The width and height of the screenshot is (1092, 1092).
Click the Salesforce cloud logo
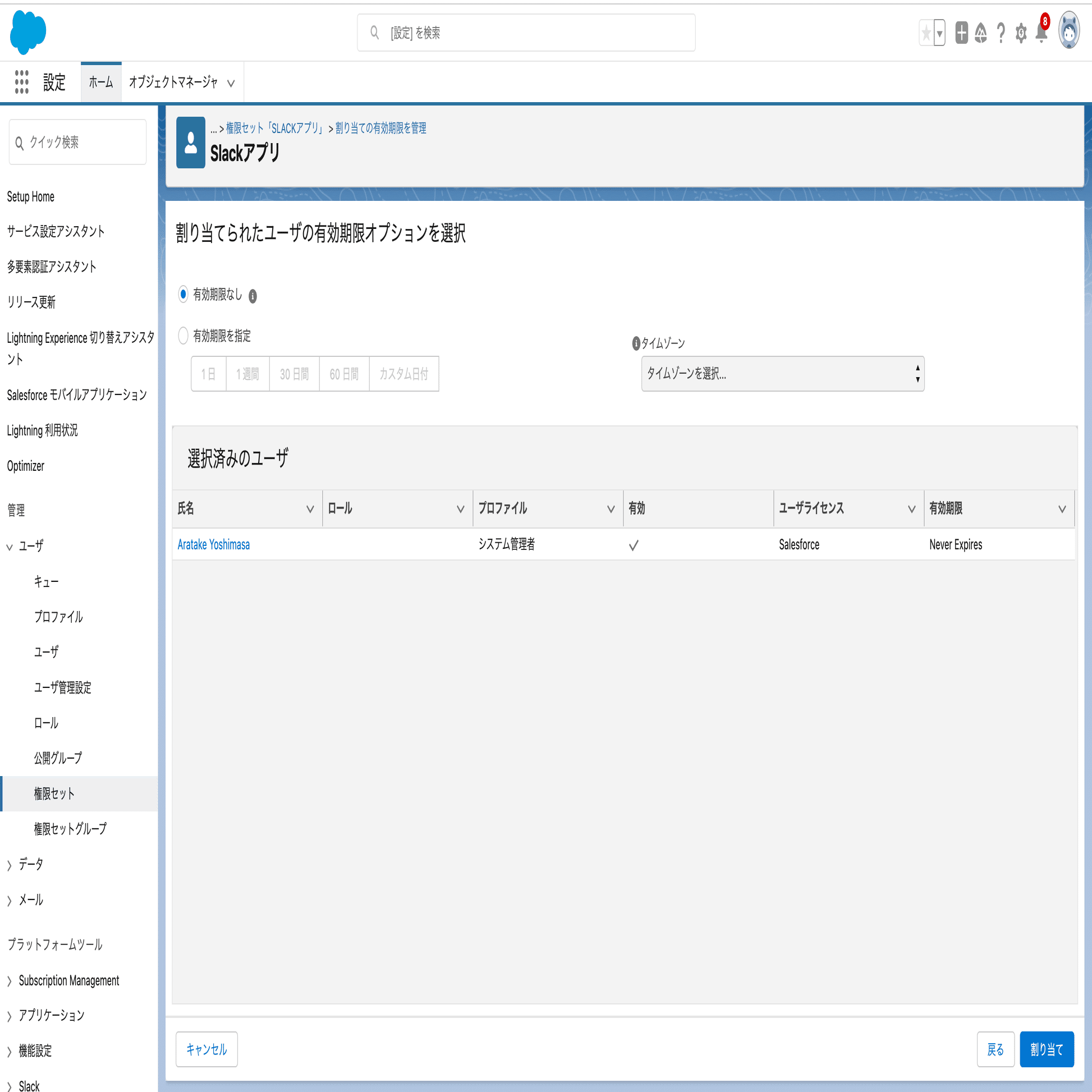point(27,33)
